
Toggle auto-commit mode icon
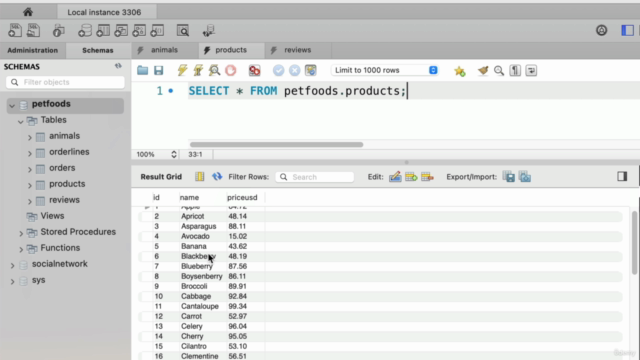(x=311, y=70)
